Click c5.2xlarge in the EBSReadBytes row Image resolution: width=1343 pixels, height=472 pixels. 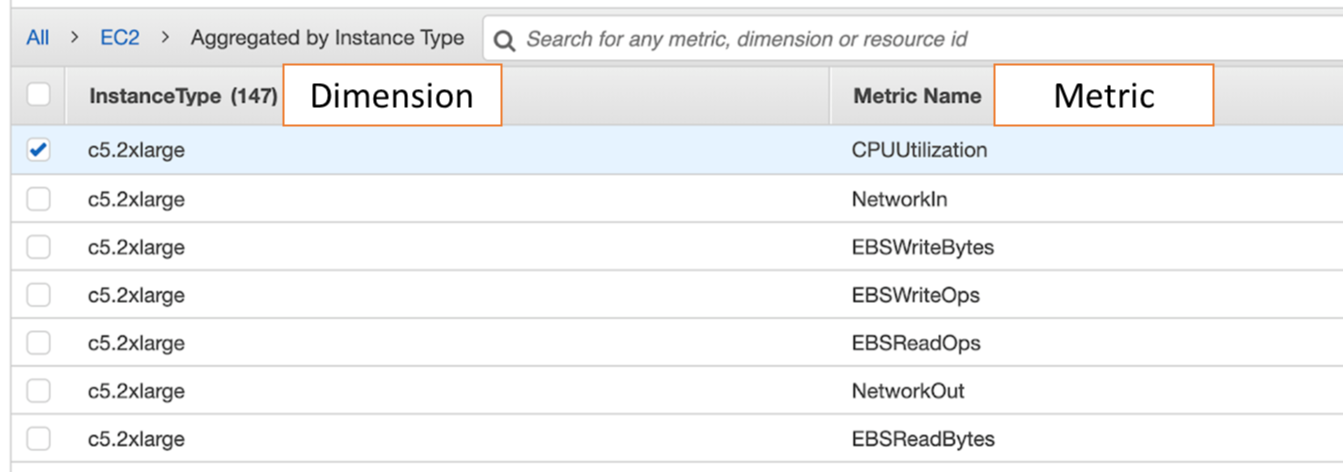pos(136,439)
